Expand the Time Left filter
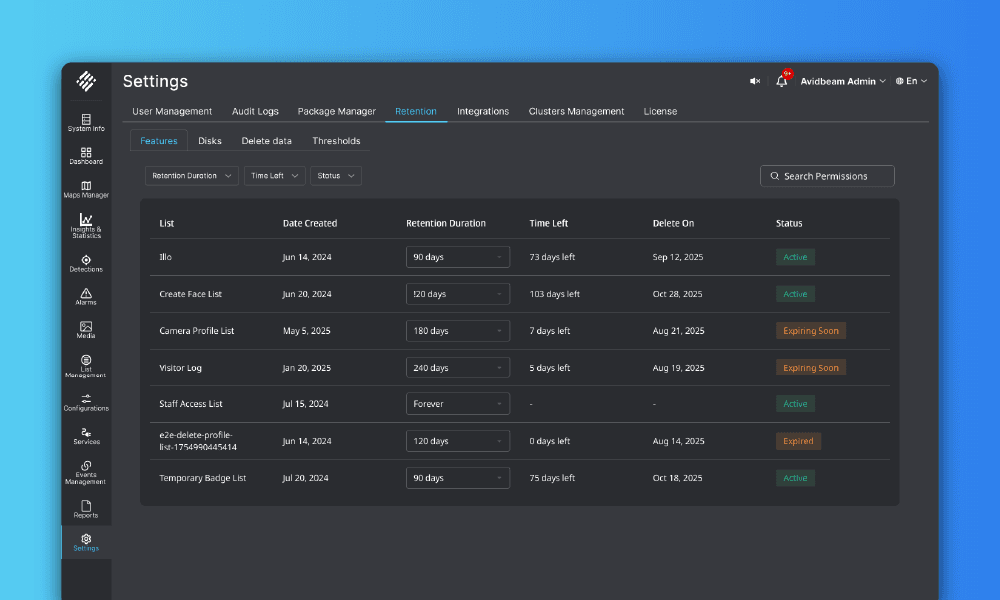 (x=274, y=175)
